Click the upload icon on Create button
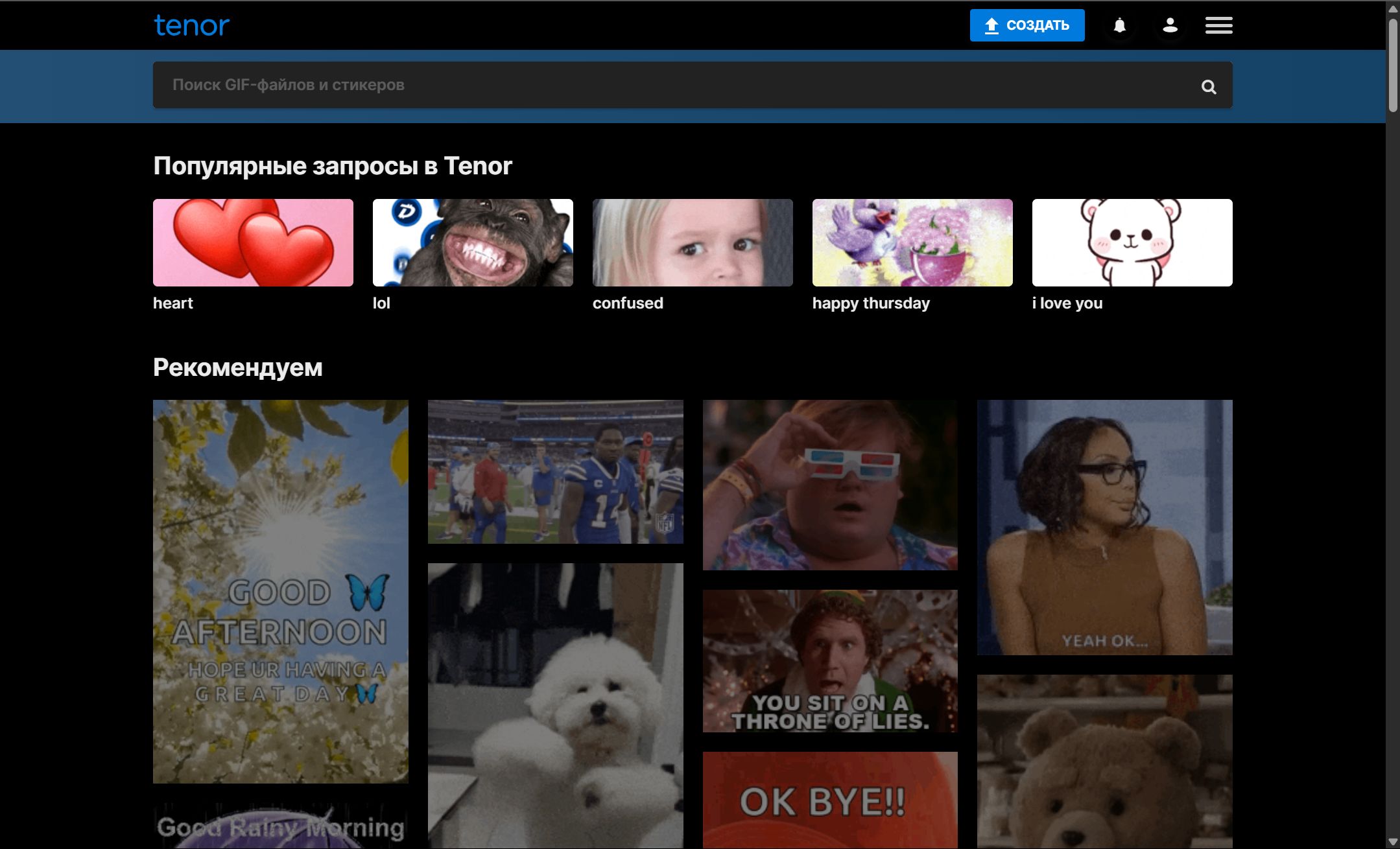The image size is (1400, 849). [x=990, y=24]
